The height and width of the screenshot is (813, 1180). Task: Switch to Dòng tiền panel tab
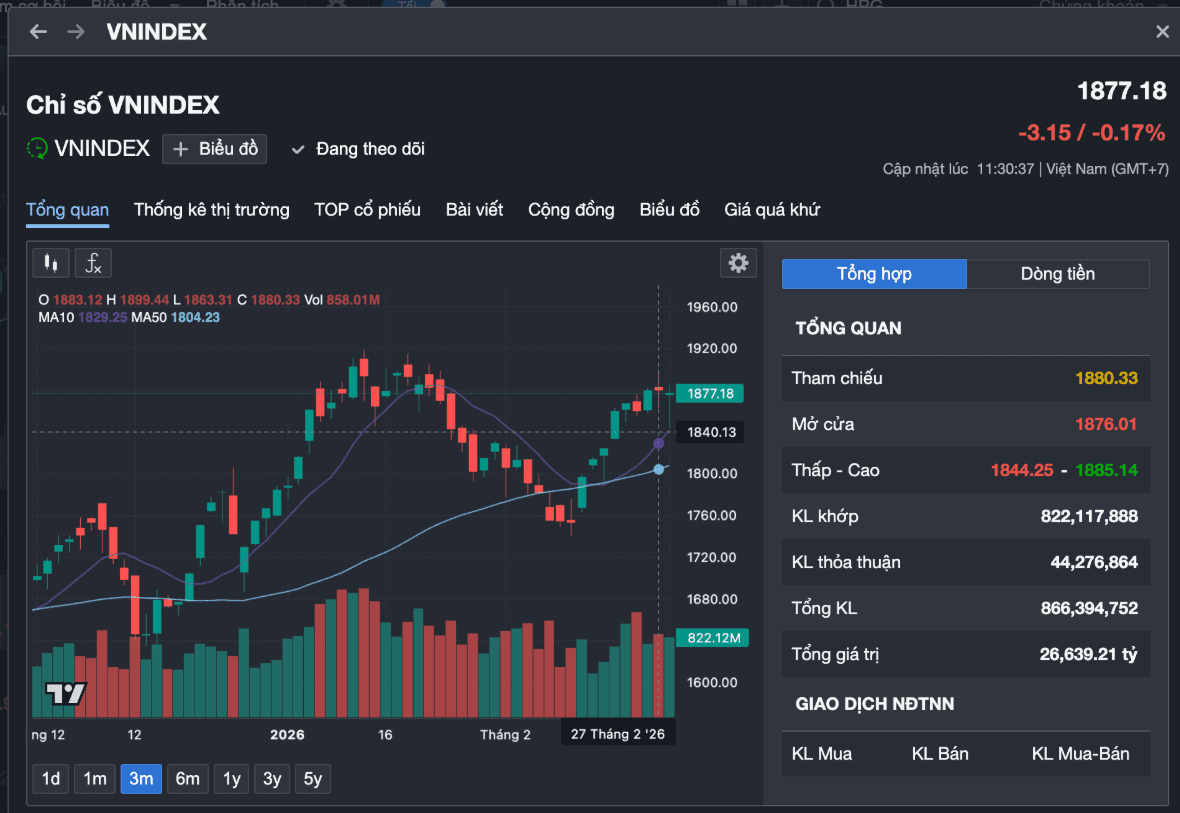(x=1057, y=274)
